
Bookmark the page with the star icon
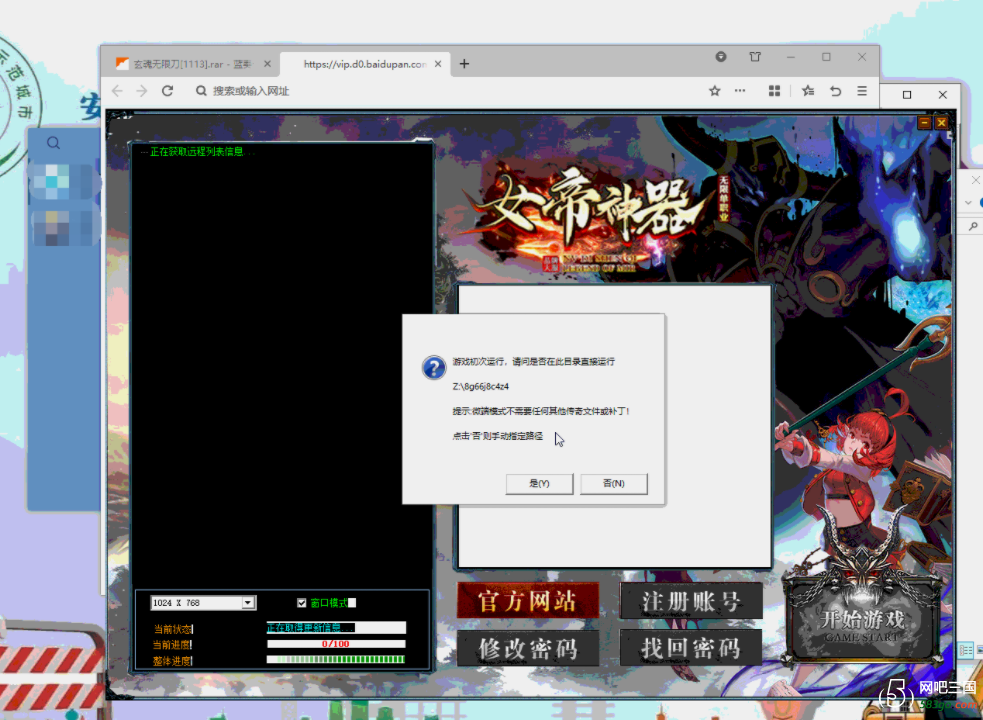click(715, 91)
